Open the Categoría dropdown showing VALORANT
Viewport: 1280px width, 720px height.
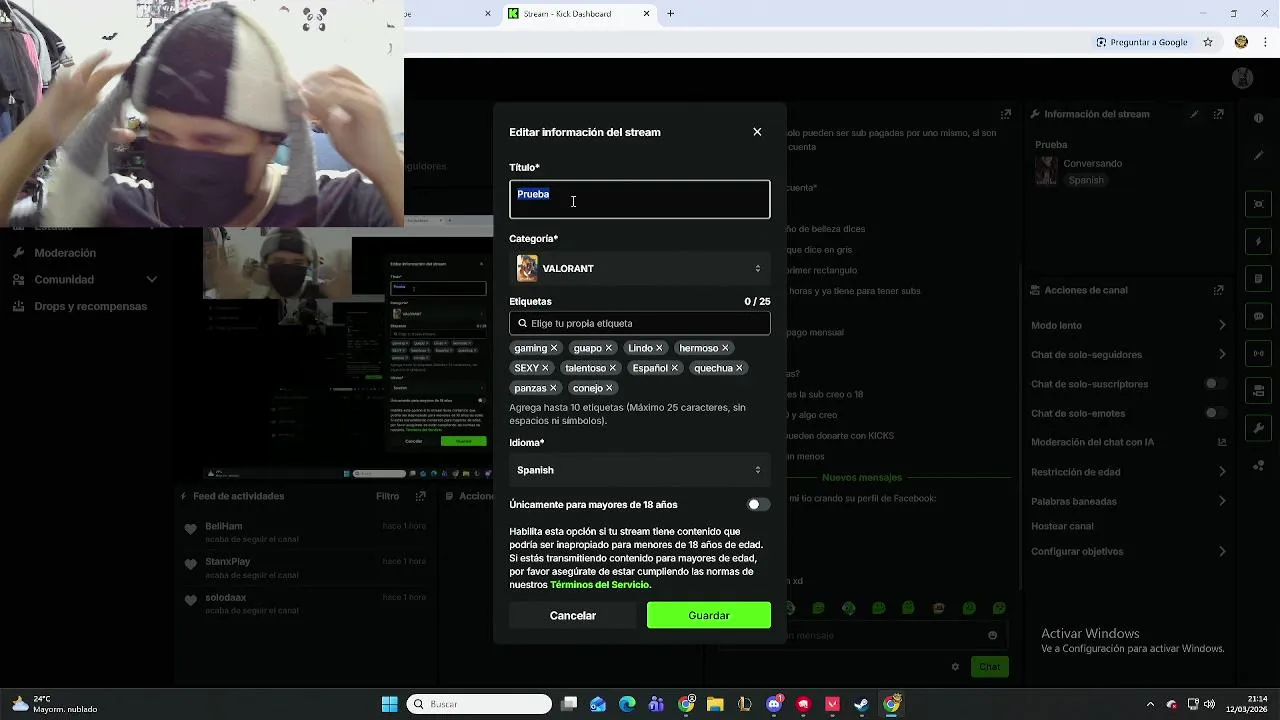click(640, 268)
